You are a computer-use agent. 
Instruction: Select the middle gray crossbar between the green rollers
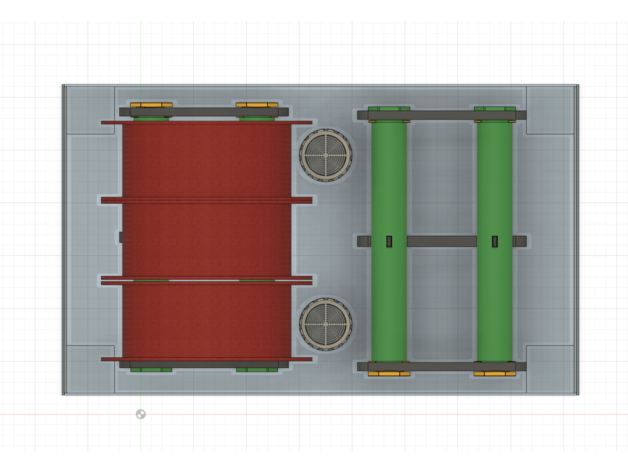pos(441,241)
